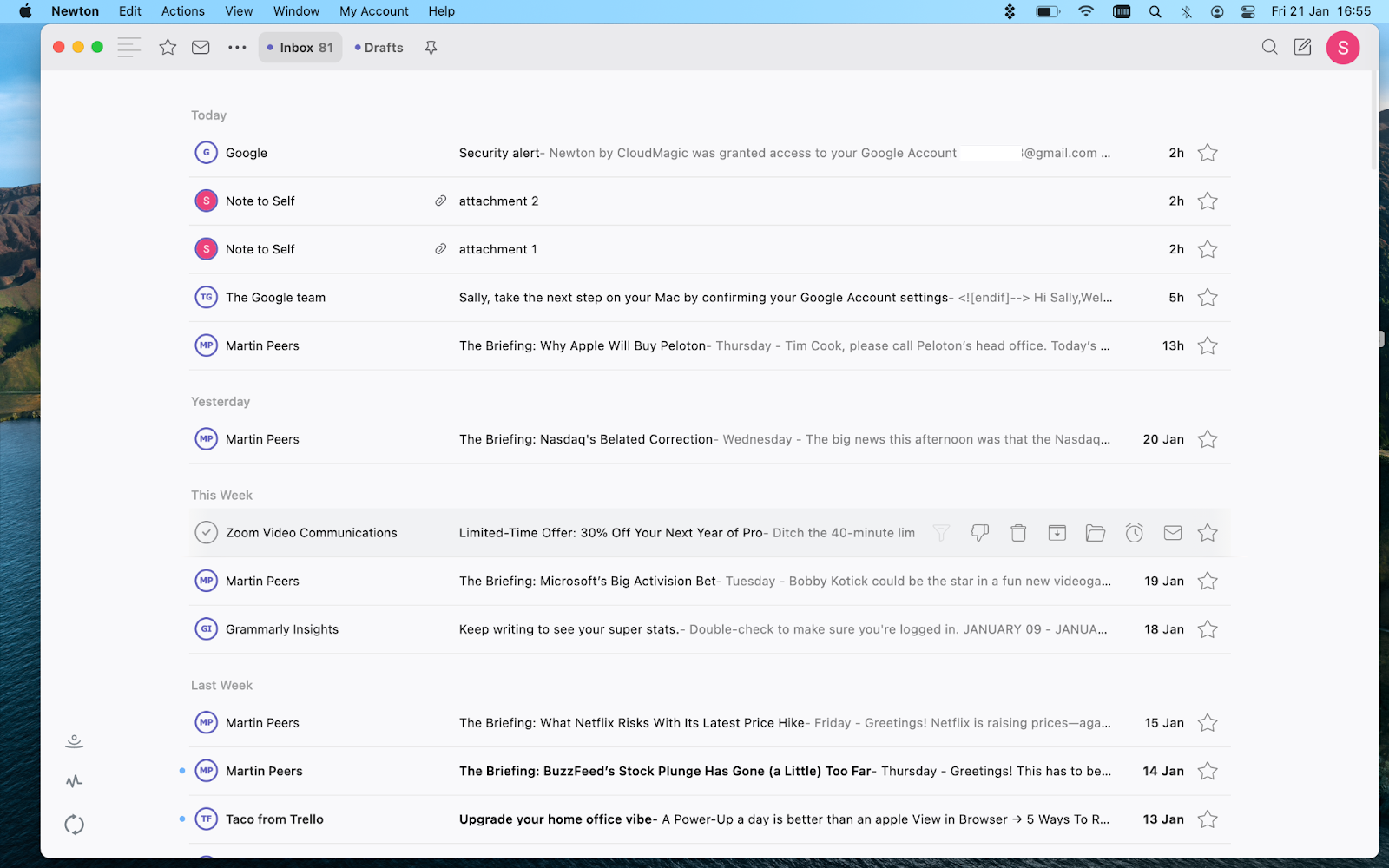Open The Briefing BuzzFeed's Stock Plunge email

click(x=710, y=771)
